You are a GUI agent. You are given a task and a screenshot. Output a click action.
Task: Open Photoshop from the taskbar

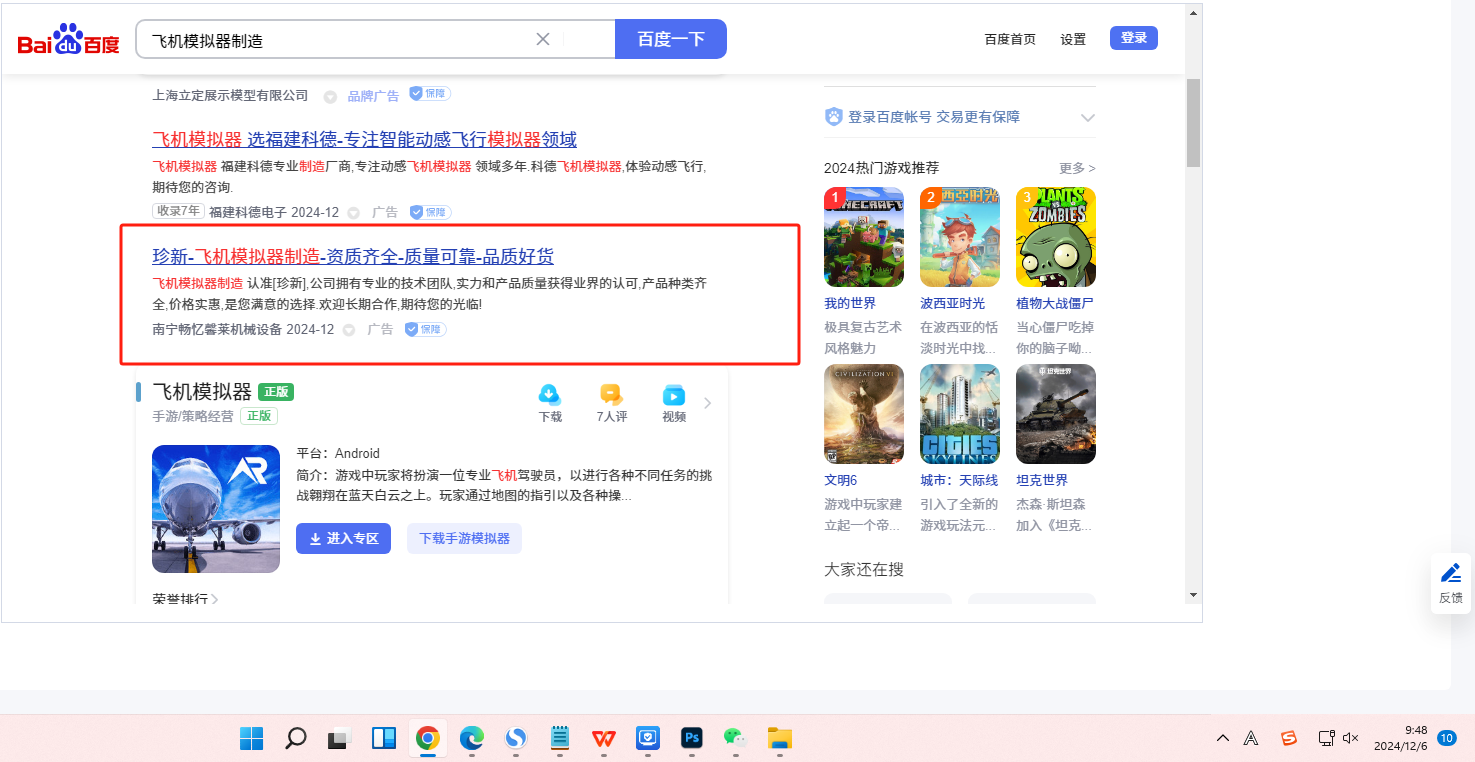691,738
